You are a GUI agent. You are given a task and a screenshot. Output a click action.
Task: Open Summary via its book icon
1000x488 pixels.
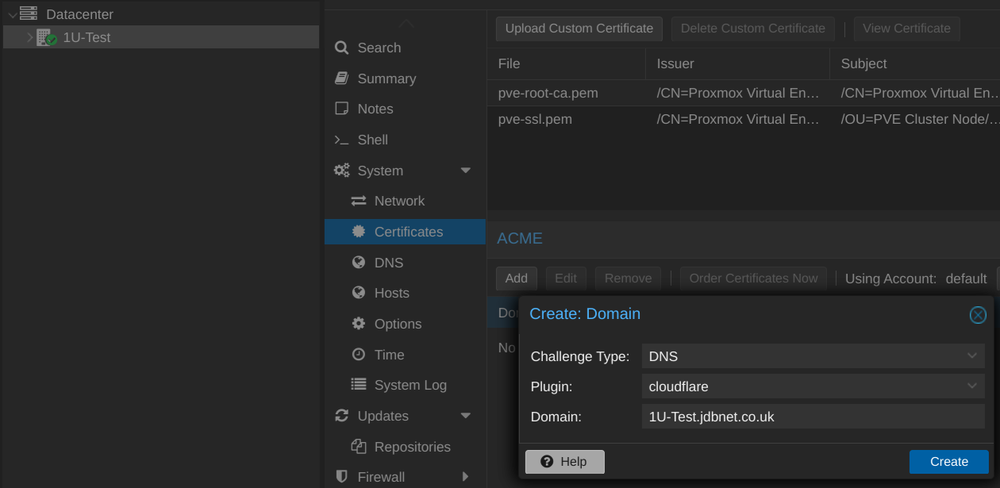tap(342, 79)
